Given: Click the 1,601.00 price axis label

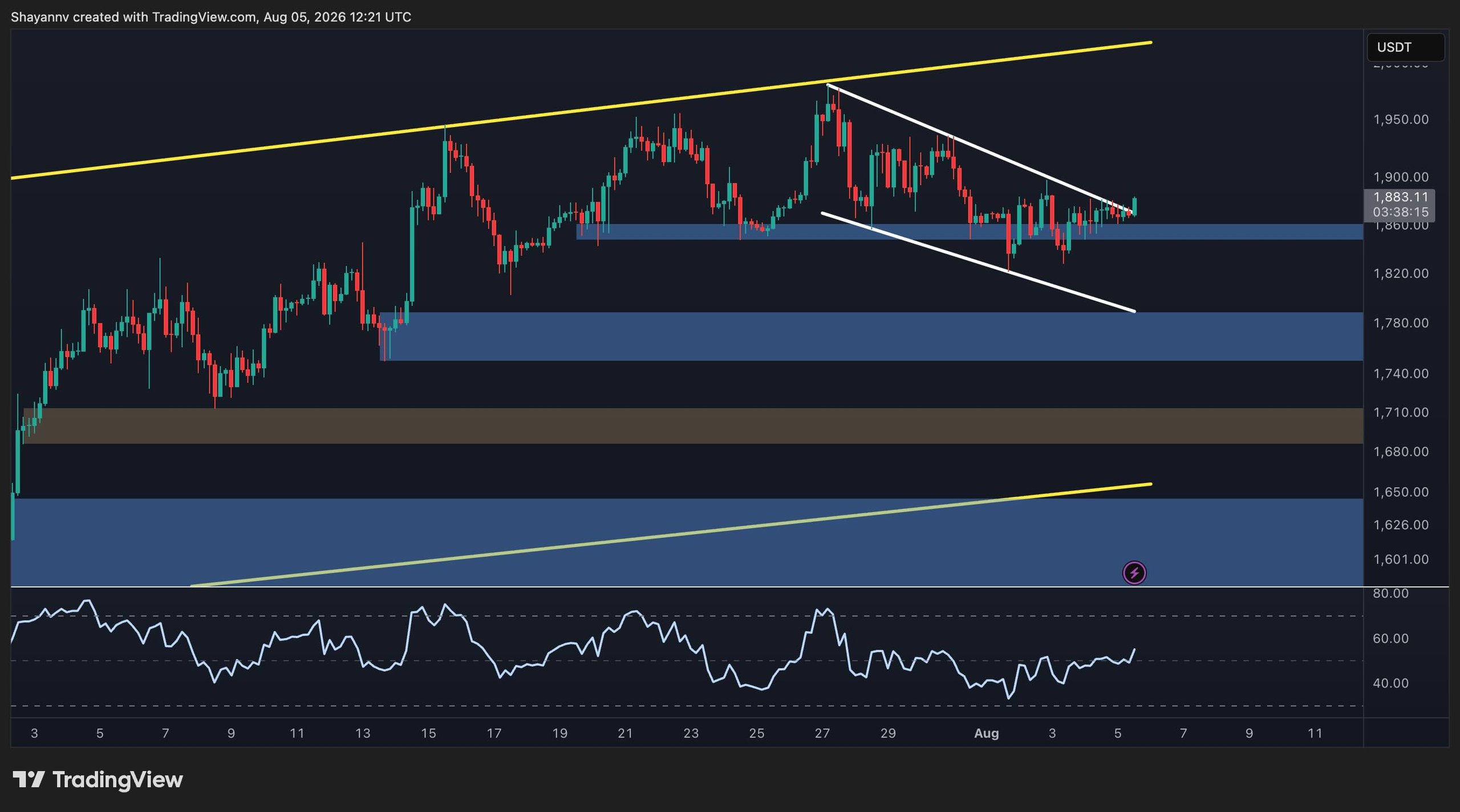Looking at the screenshot, I should coord(1401,559).
